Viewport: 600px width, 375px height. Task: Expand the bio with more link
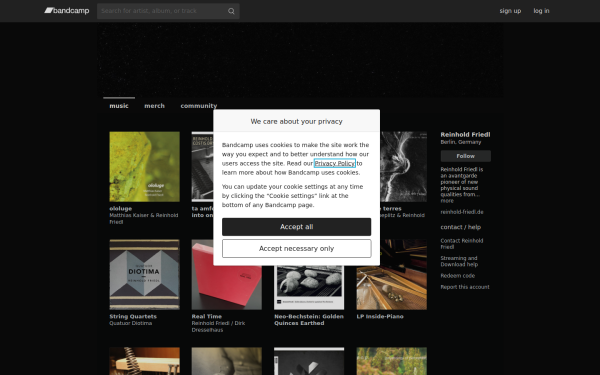click(447, 201)
